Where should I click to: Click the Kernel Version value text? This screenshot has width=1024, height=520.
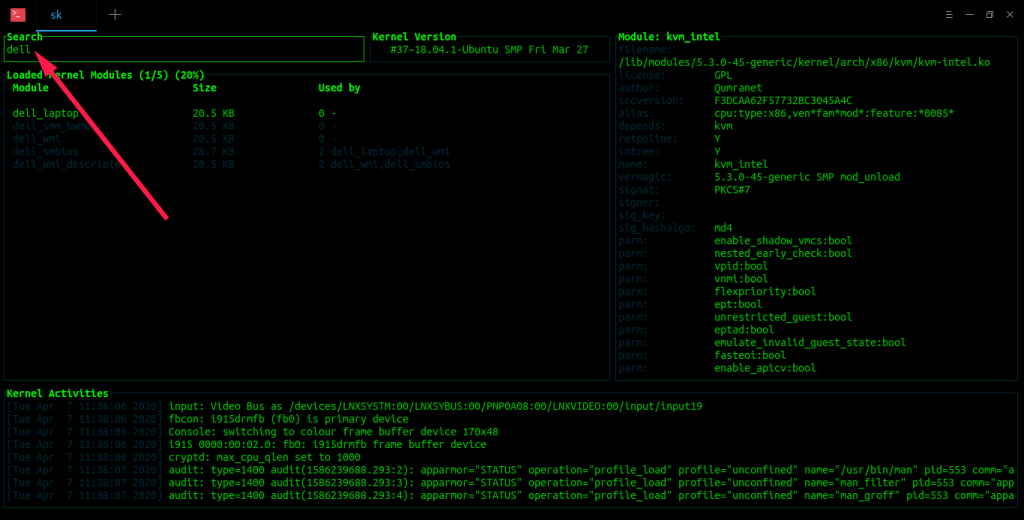[x=489, y=50]
